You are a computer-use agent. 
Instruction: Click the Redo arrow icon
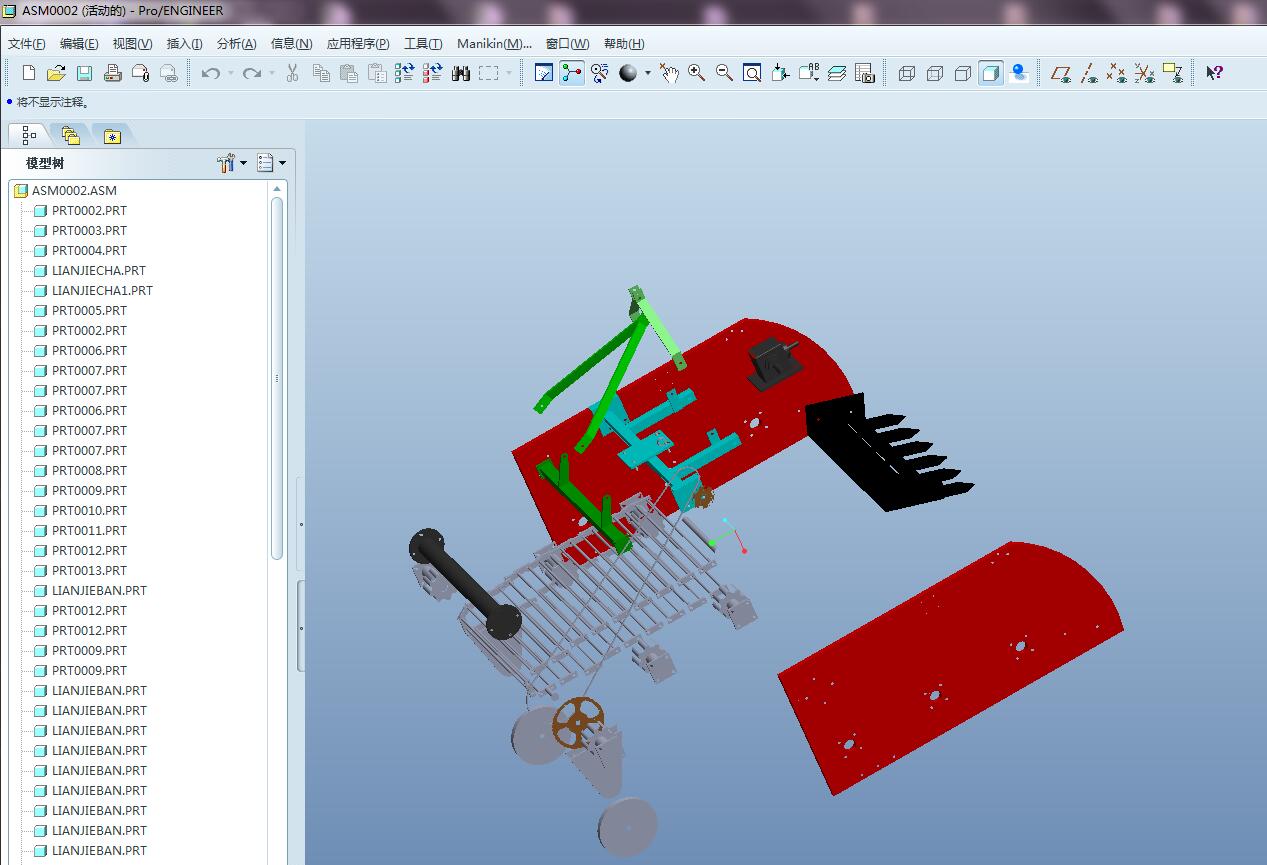coord(252,73)
